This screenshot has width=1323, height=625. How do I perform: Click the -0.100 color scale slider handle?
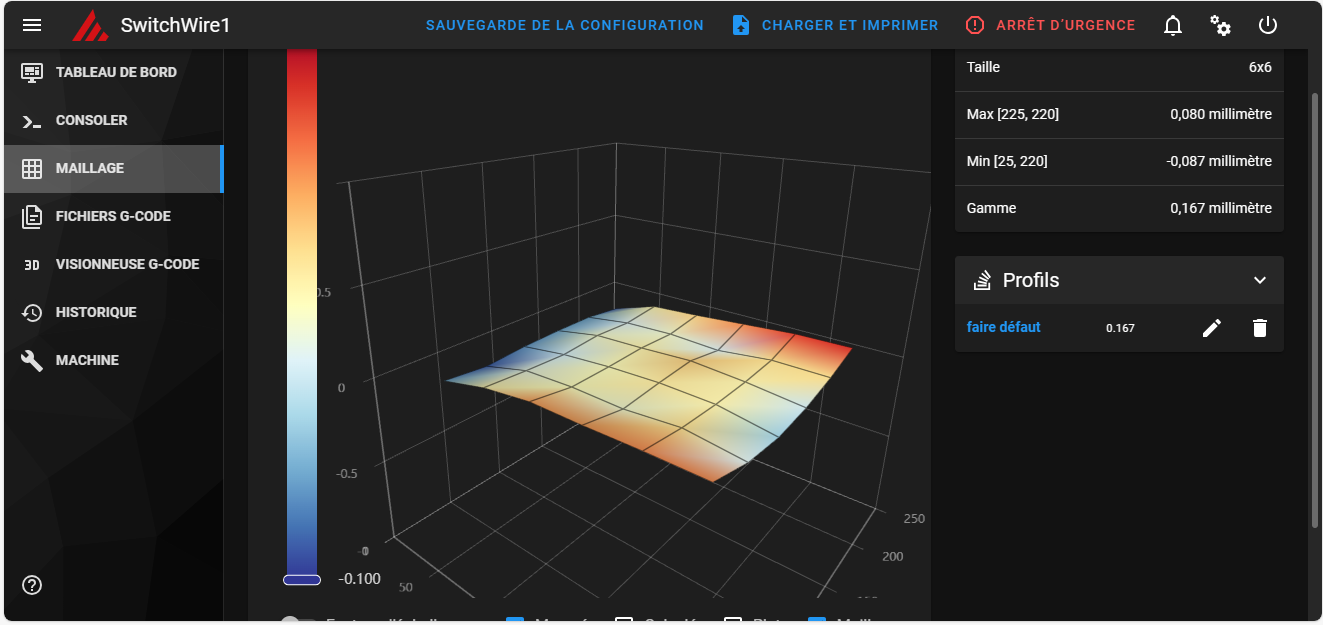(x=302, y=579)
